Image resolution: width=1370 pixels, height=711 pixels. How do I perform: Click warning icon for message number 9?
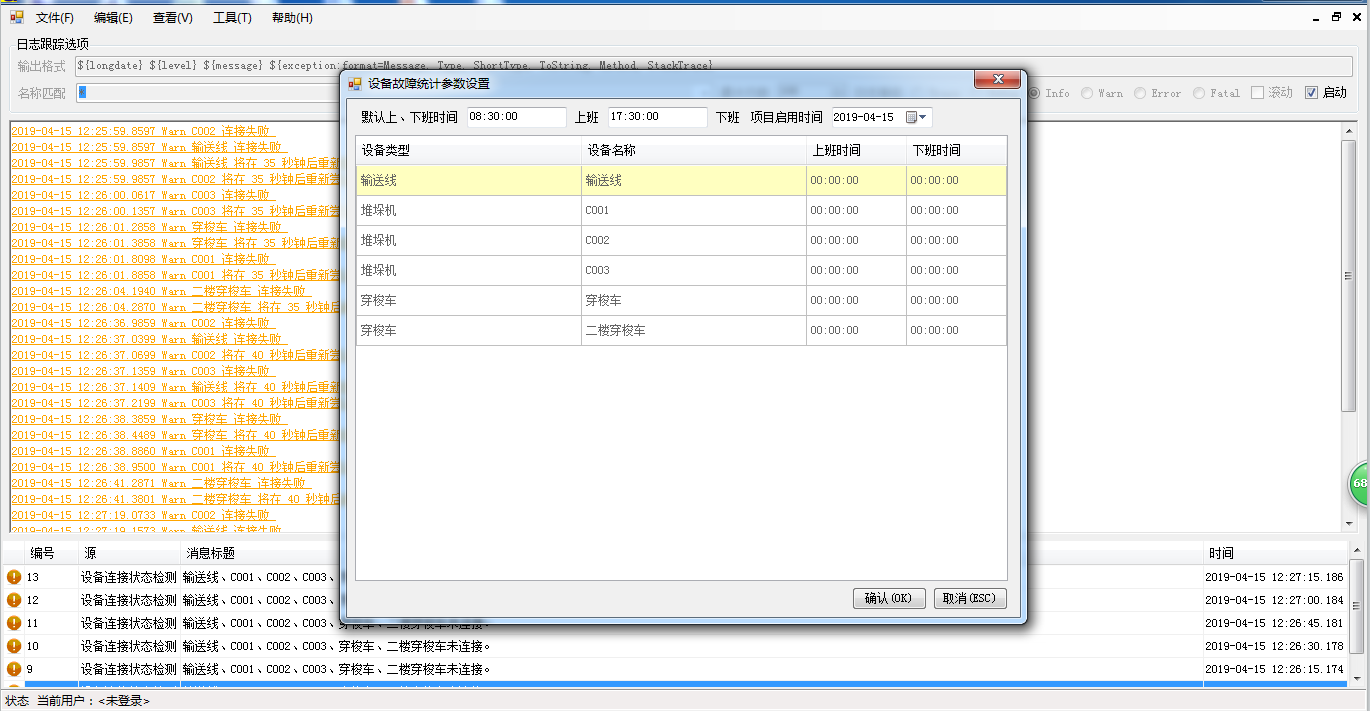tap(14, 669)
